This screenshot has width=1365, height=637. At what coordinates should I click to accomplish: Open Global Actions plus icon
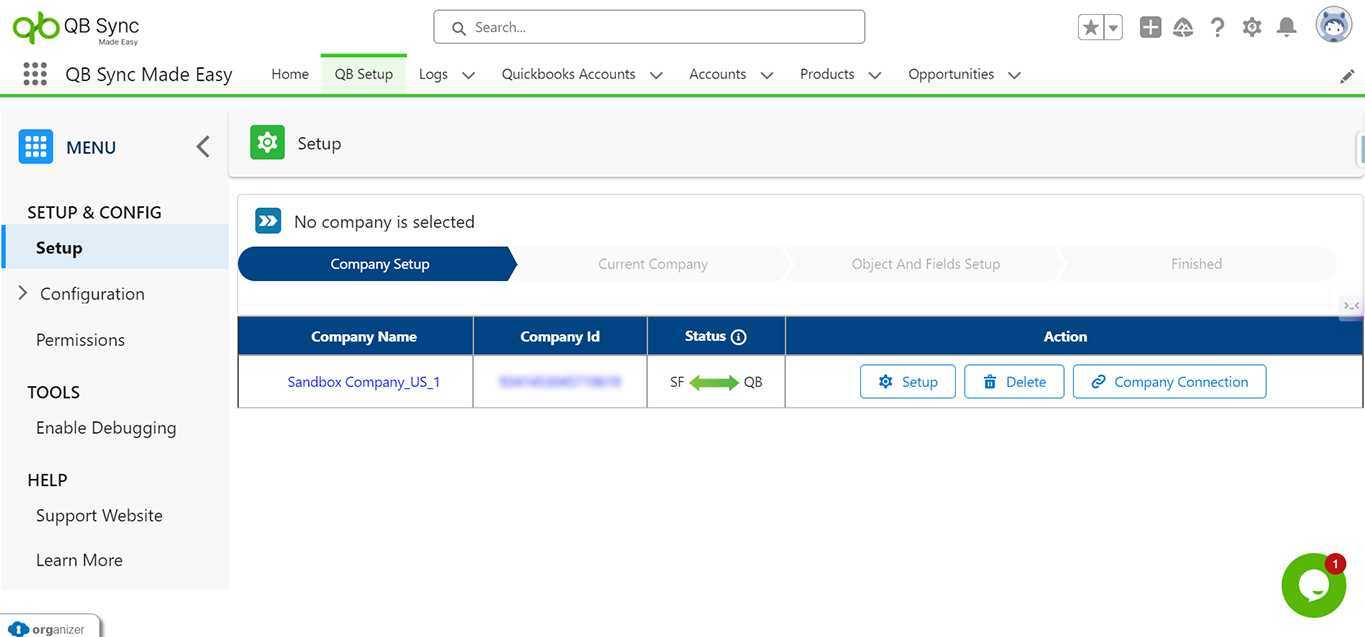[1150, 28]
